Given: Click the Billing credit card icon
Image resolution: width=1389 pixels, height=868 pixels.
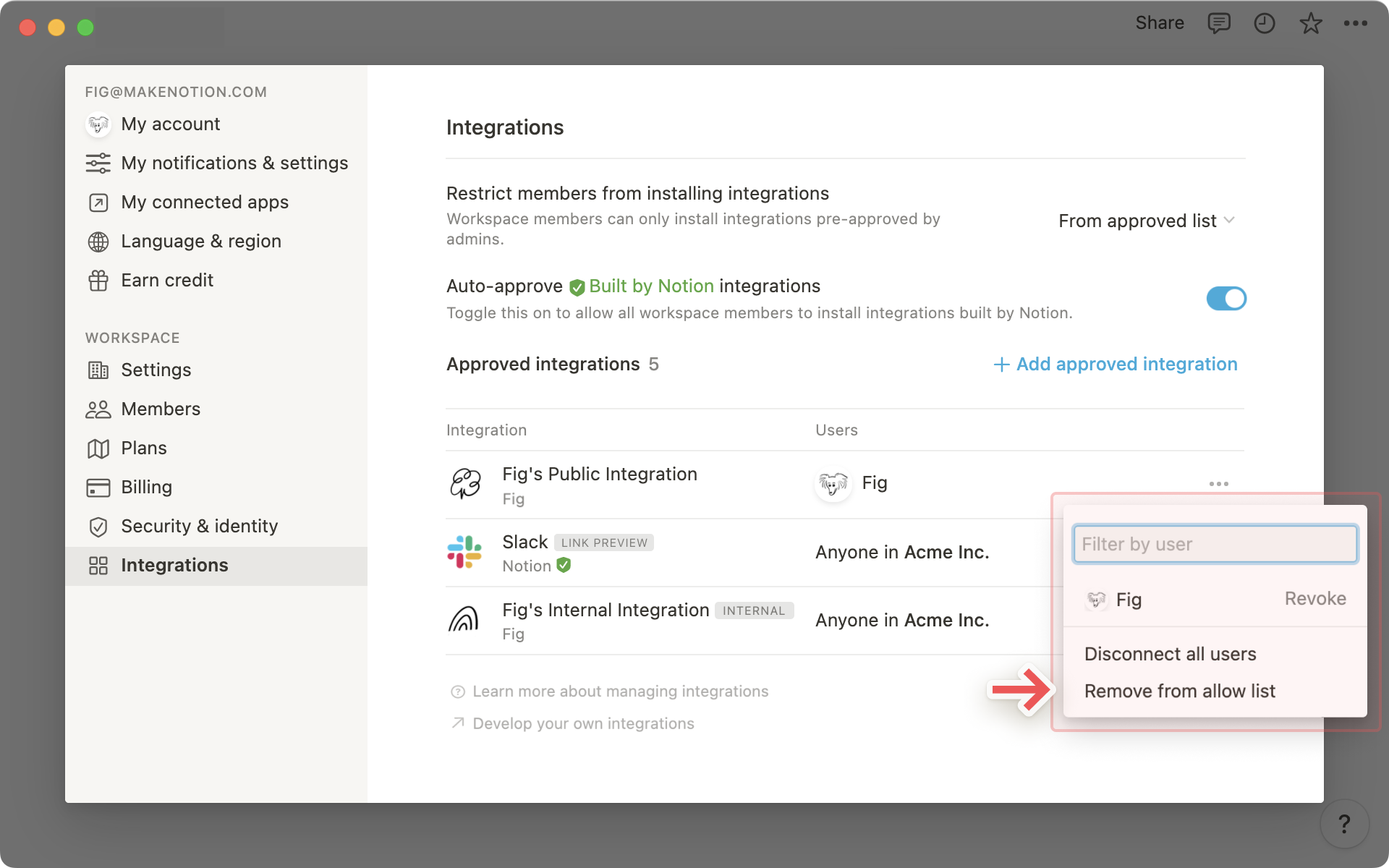Looking at the screenshot, I should 98,487.
